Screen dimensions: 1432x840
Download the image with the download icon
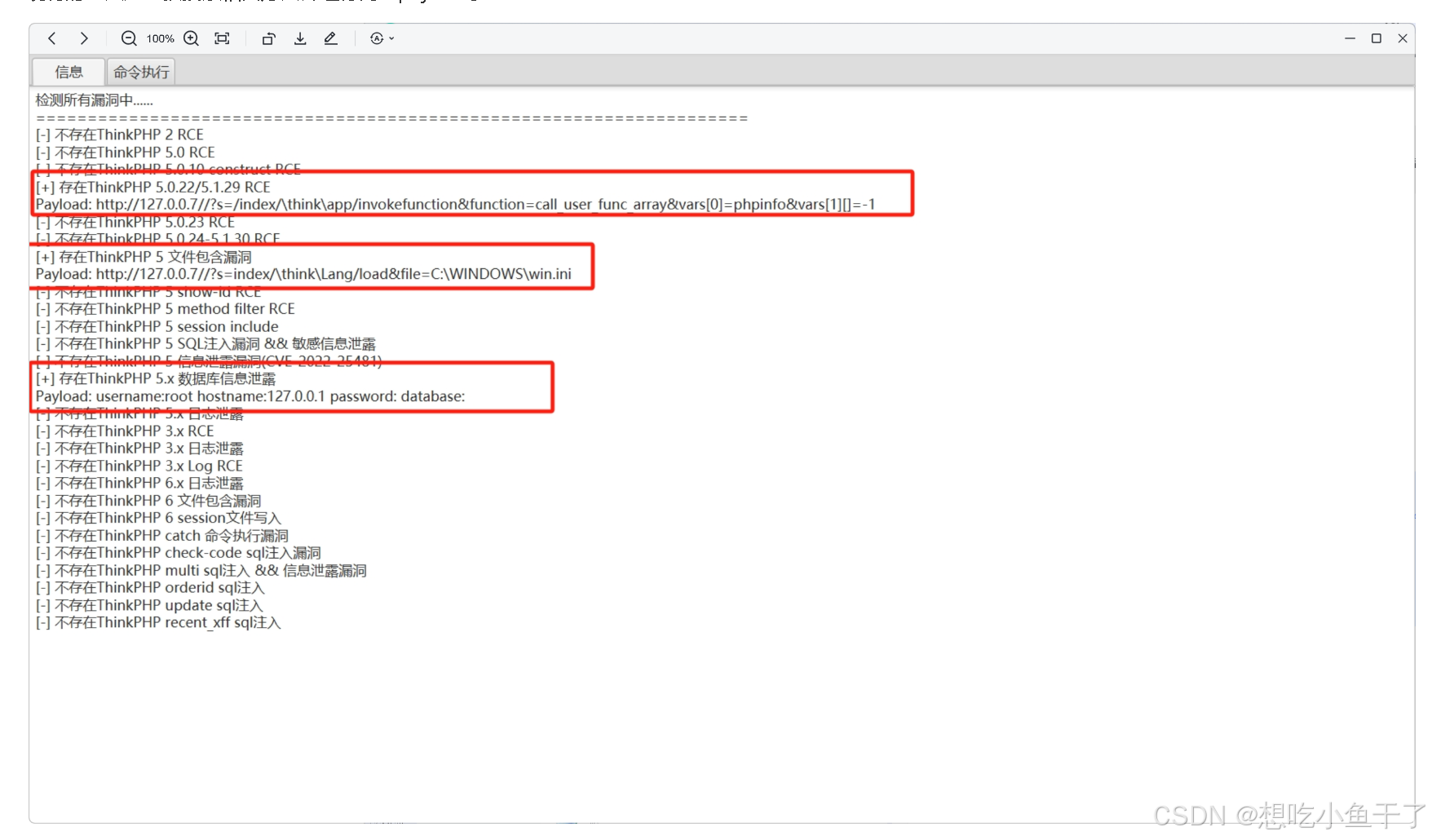point(300,38)
